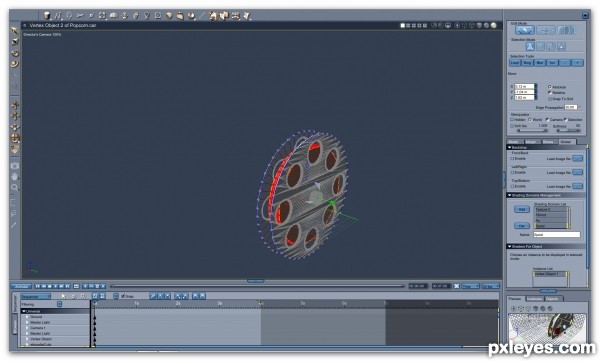This screenshot has width=600, height=361.
Task: Choose the magnifier zoom tool
Action: point(15,188)
